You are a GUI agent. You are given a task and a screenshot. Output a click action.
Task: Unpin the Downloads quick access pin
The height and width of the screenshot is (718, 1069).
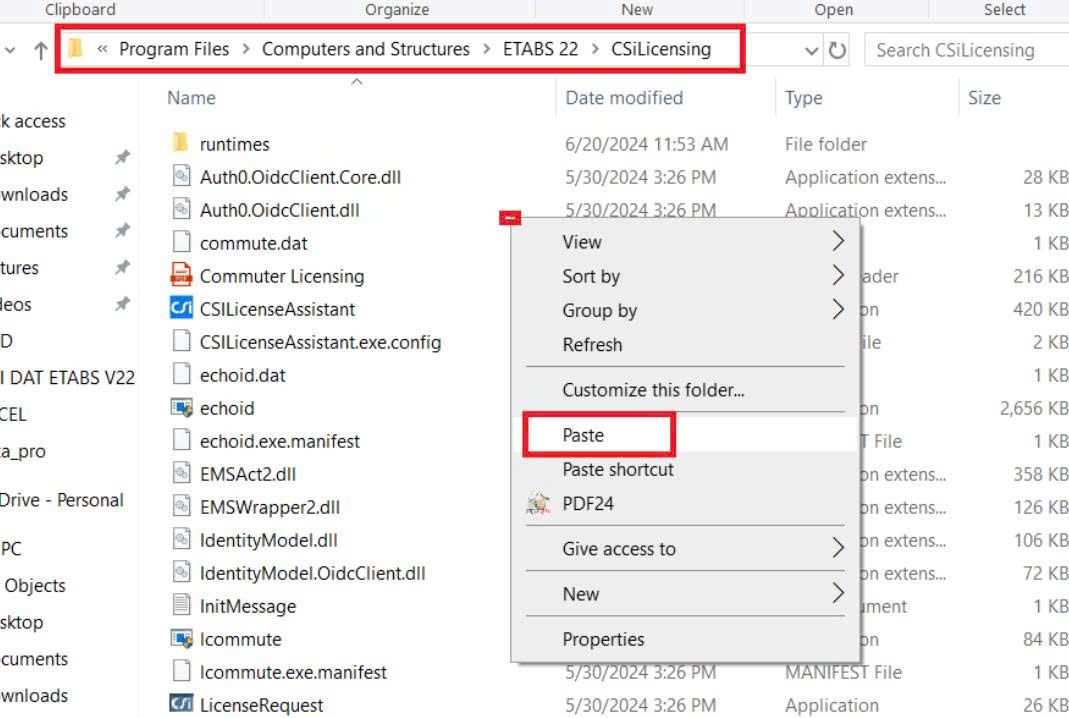pos(122,194)
